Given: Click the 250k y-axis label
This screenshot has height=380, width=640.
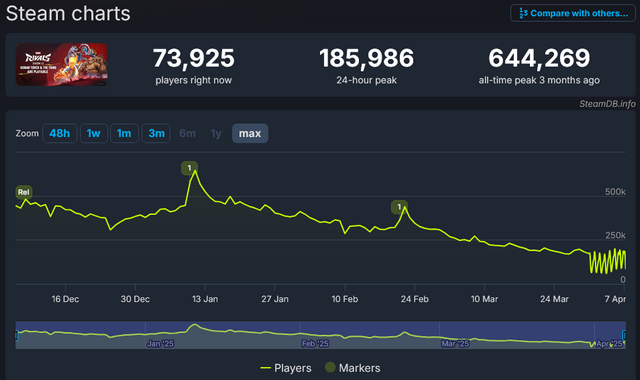Looking at the screenshot, I should (615, 236).
